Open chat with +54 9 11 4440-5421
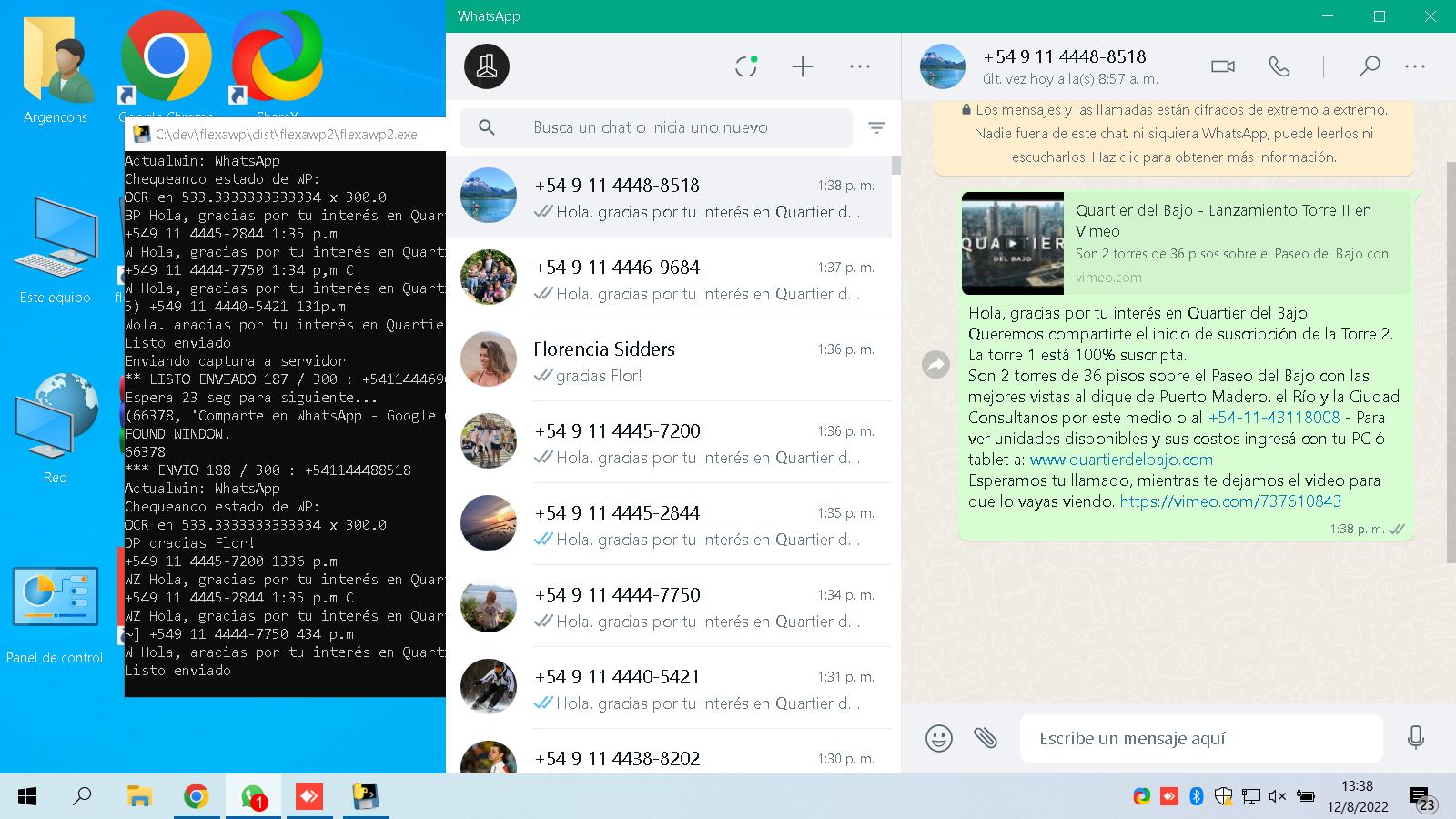1456x819 pixels. tap(669, 688)
